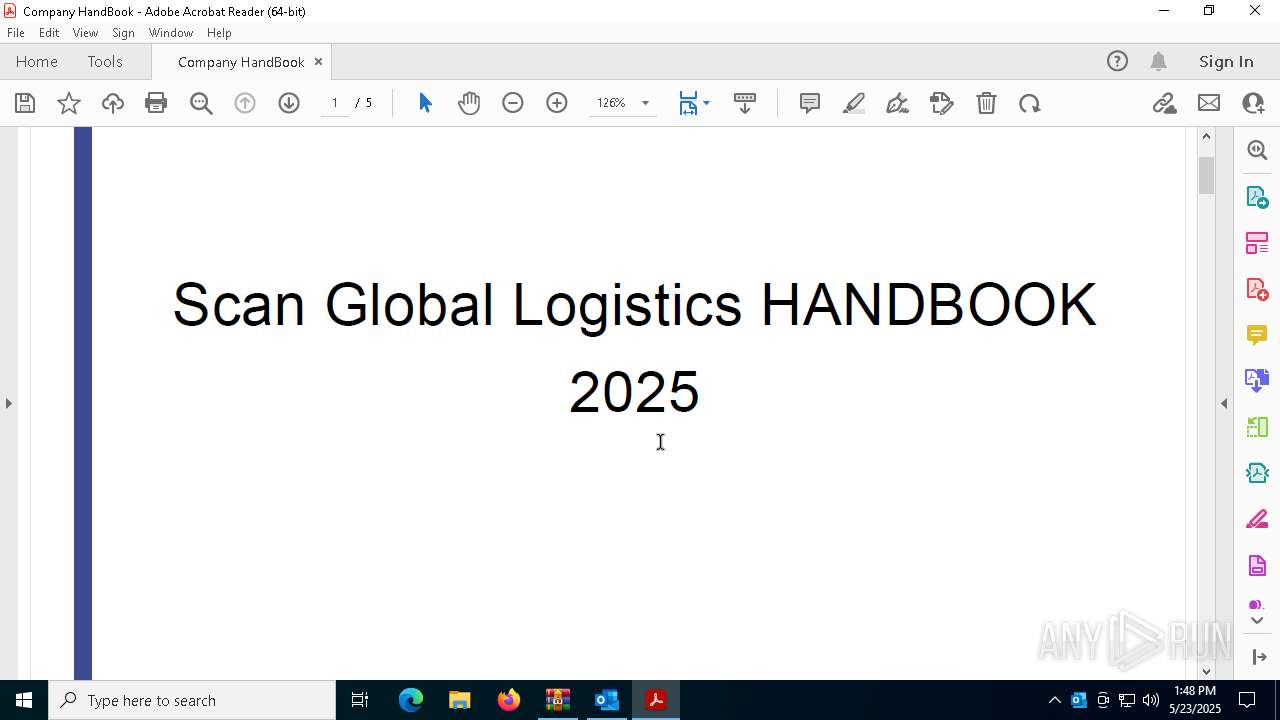This screenshot has width=1280, height=720.
Task: Open the Sign menu
Action: pyautogui.click(x=123, y=33)
